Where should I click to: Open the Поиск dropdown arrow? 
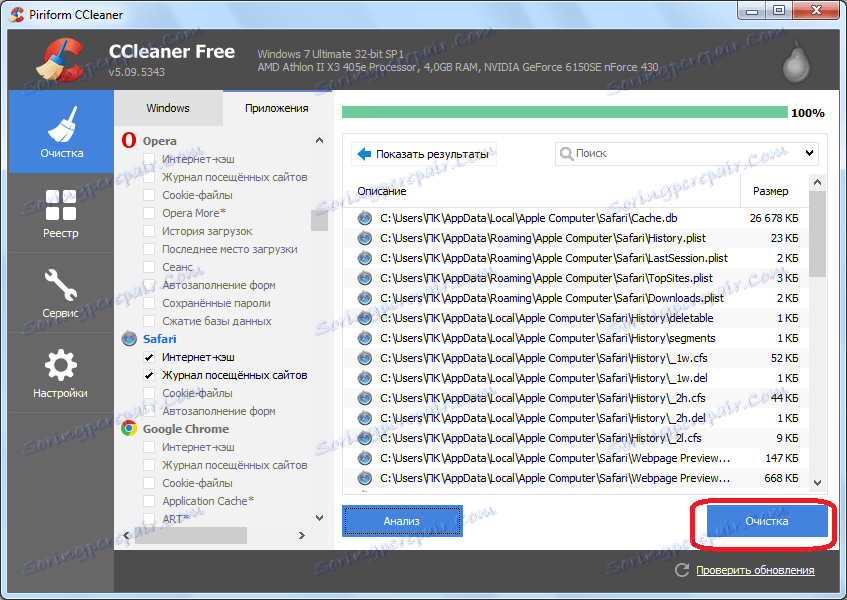click(809, 153)
